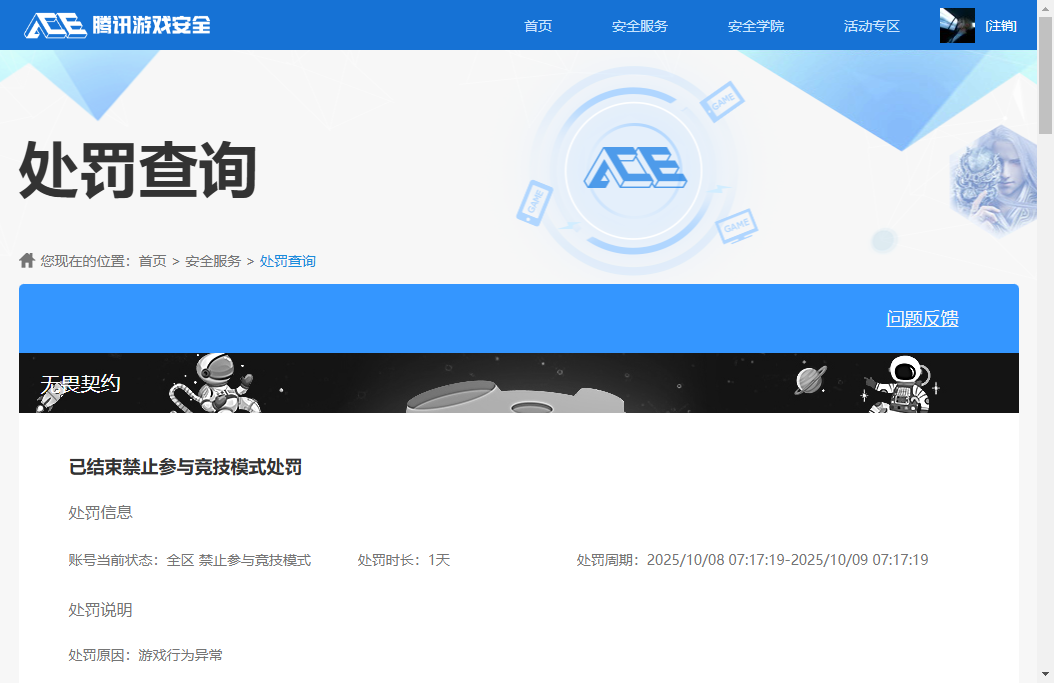Open the 首页 navigation item

click(x=538, y=25)
